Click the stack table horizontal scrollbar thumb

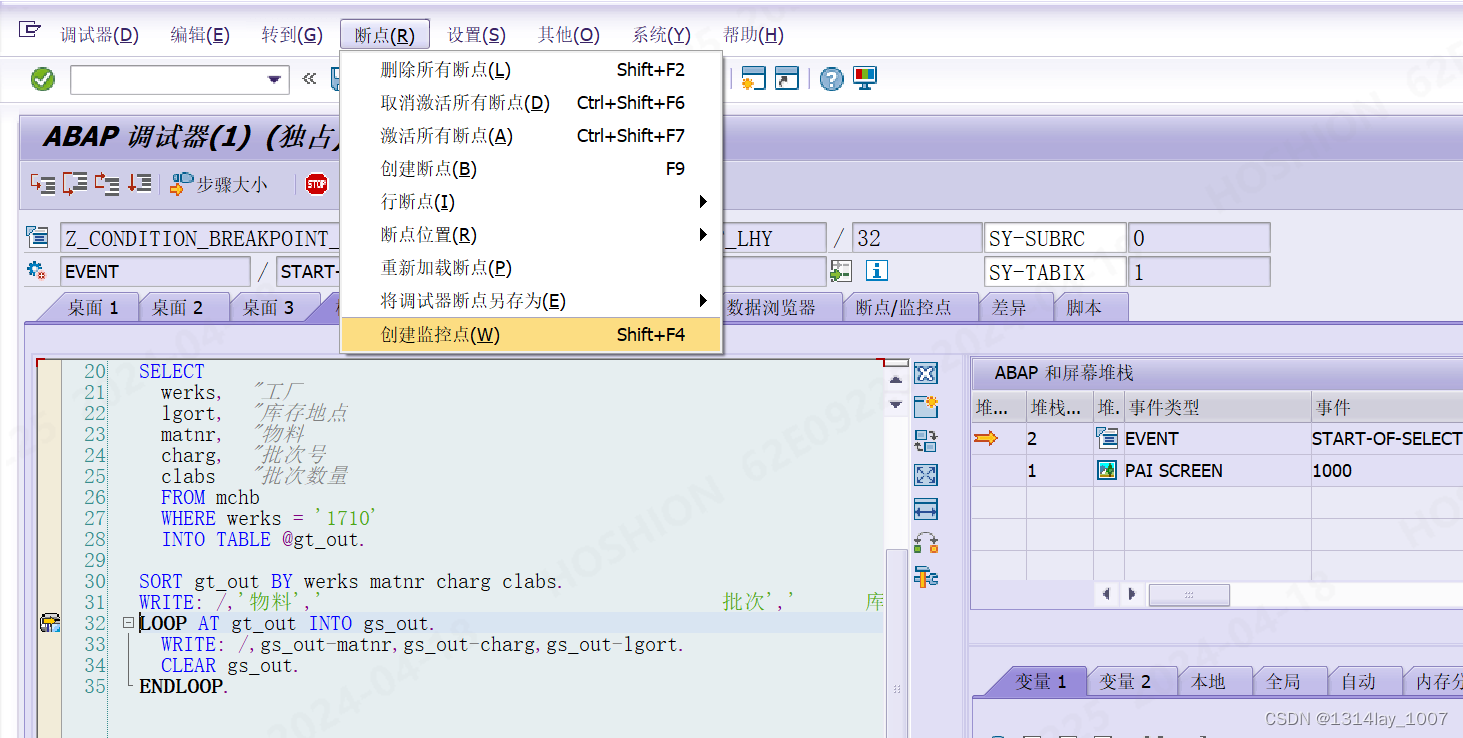(x=1189, y=594)
